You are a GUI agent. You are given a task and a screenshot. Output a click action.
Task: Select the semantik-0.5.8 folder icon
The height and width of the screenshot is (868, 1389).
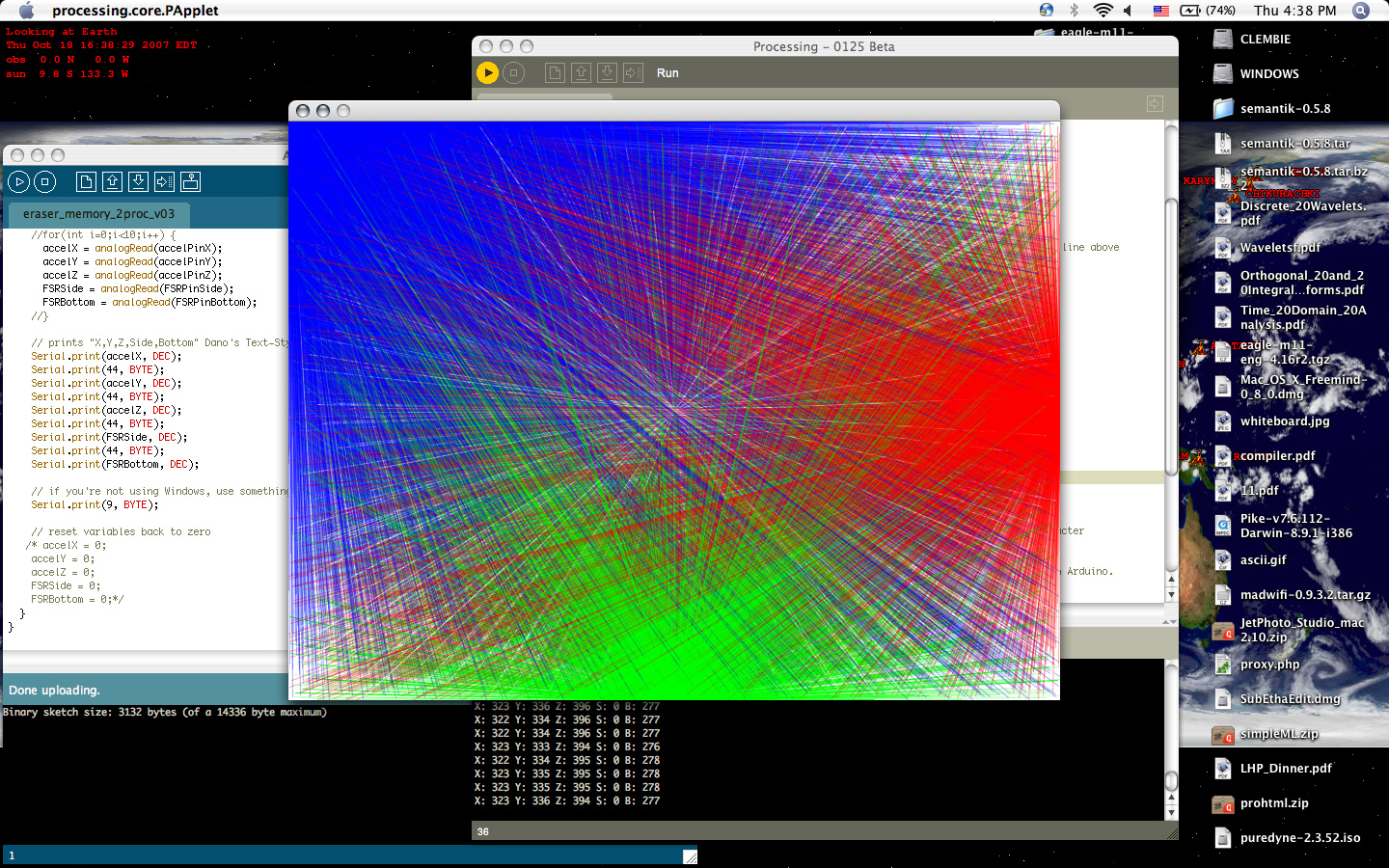click(1223, 109)
